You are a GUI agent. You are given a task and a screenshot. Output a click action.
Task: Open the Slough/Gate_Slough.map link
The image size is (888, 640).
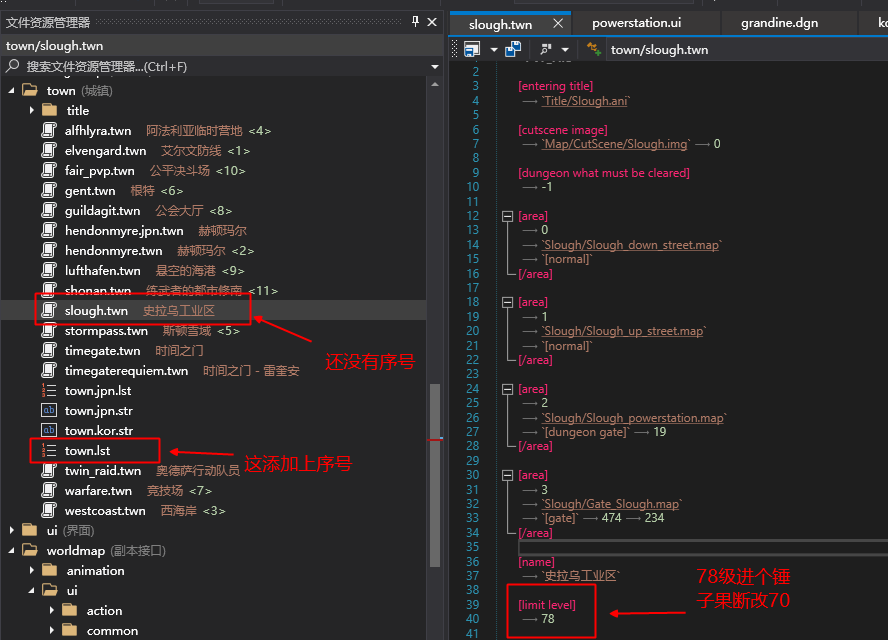coord(612,504)
